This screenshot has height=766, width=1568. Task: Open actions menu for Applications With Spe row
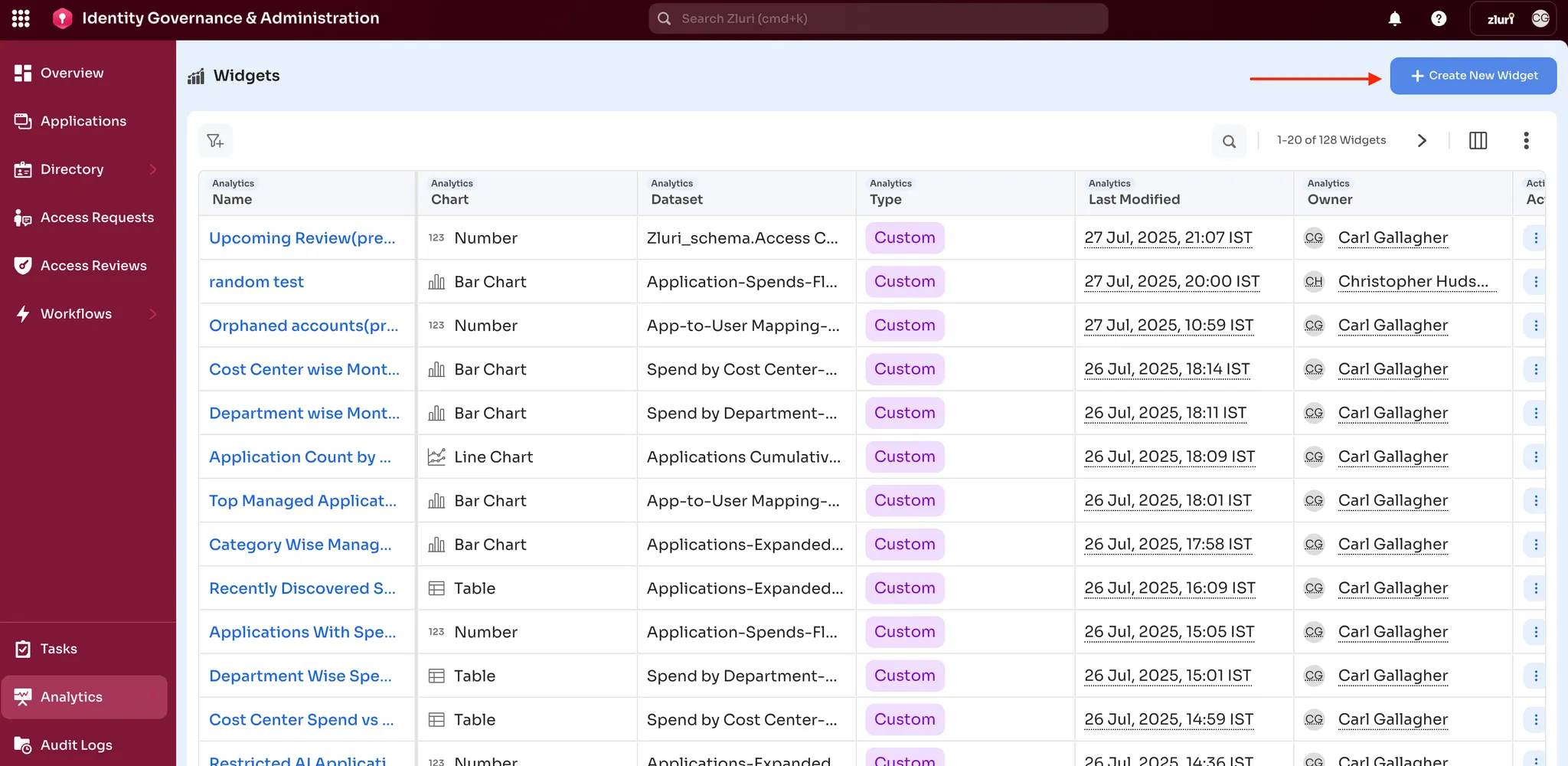[x=1535, y=632]
